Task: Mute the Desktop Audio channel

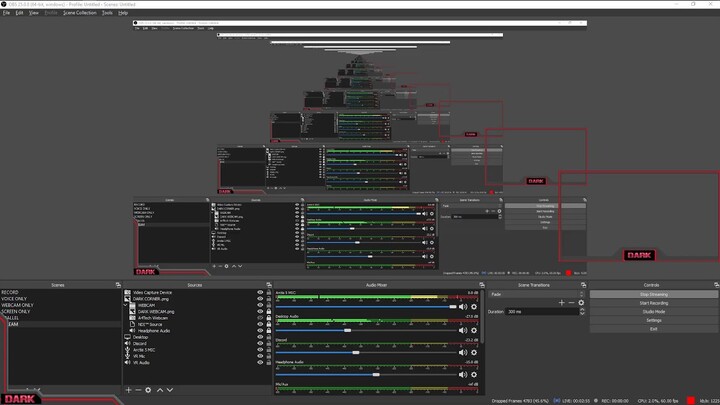Action: click(x=463, y=330)
